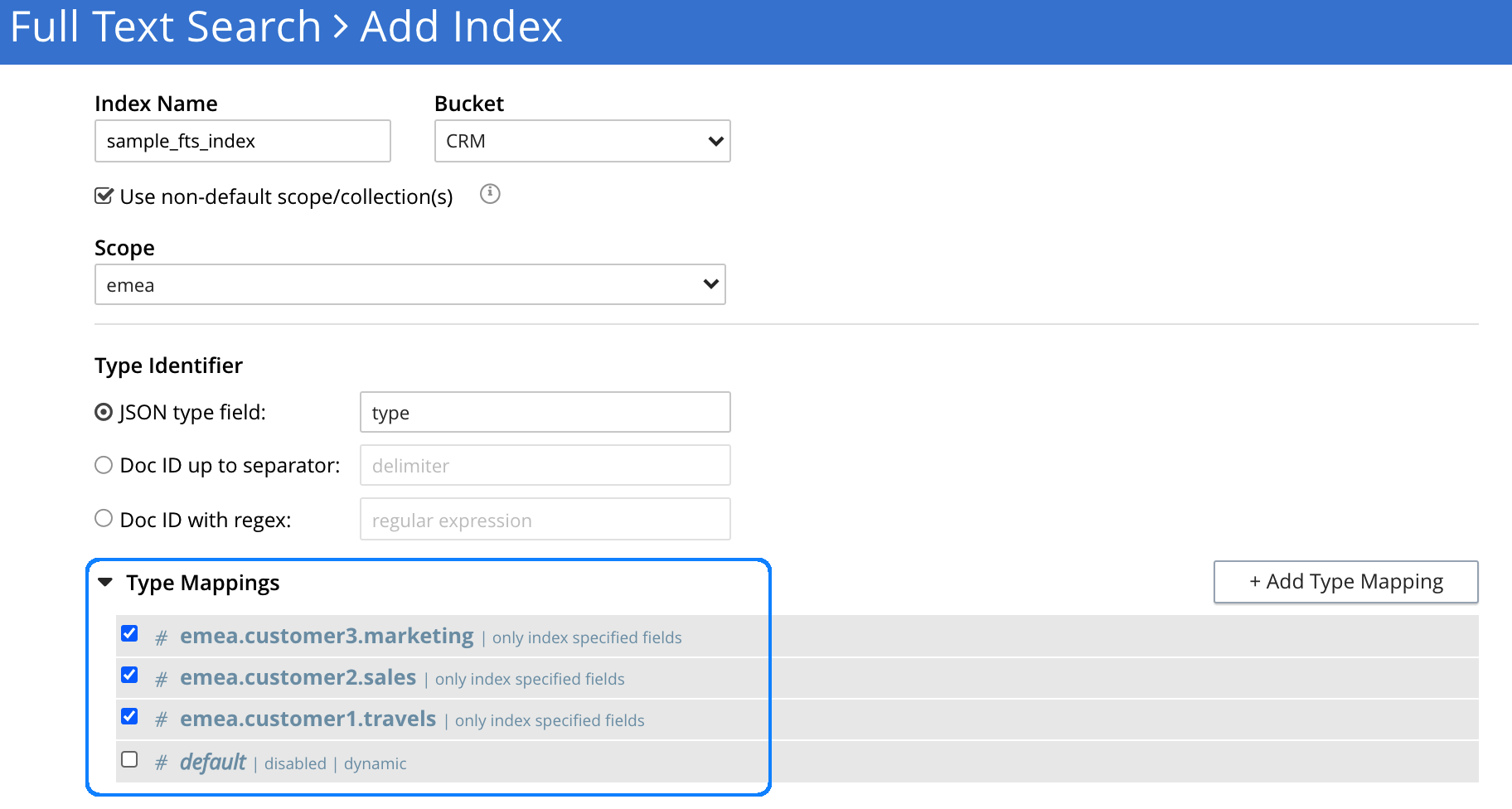The height and width of the screenshot is (809, 1512).
Task: Collapse the Type Mappings section
Action: [105, 583]
